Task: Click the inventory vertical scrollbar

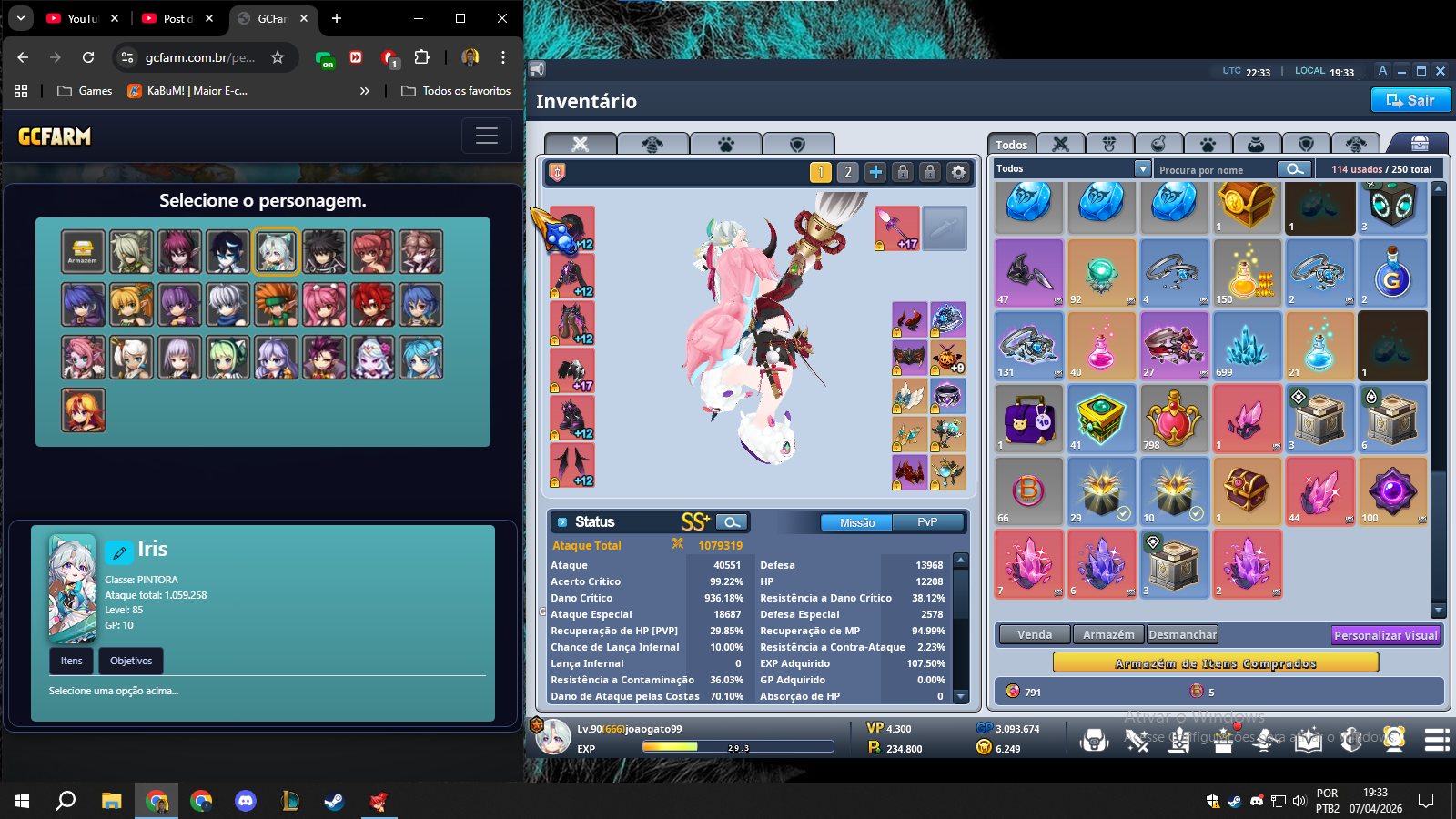Action: coord(1438,399)
